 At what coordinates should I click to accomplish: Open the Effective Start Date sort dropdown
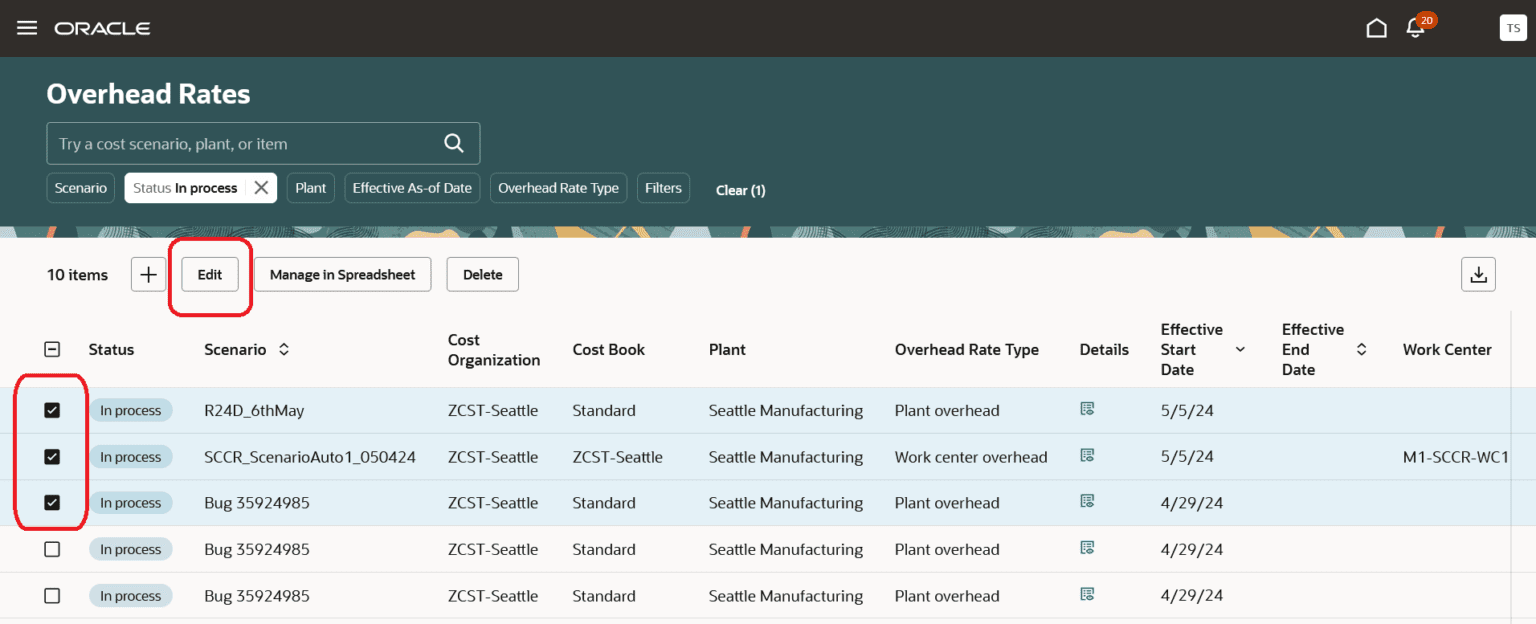click(1240, 349)
